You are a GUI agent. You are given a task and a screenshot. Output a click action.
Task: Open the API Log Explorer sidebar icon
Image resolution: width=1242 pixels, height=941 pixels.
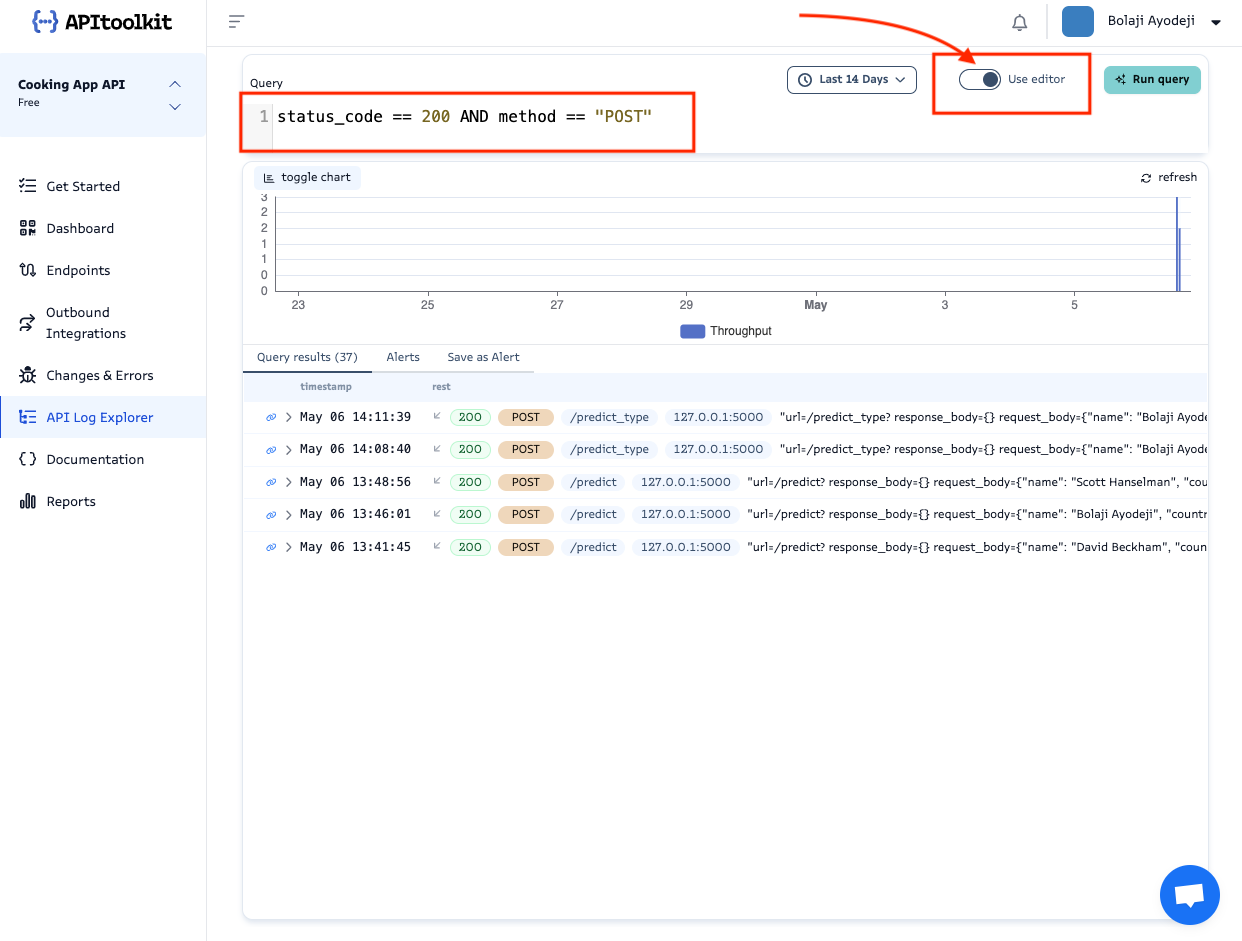pyautogui.click(x=27, y=417)
